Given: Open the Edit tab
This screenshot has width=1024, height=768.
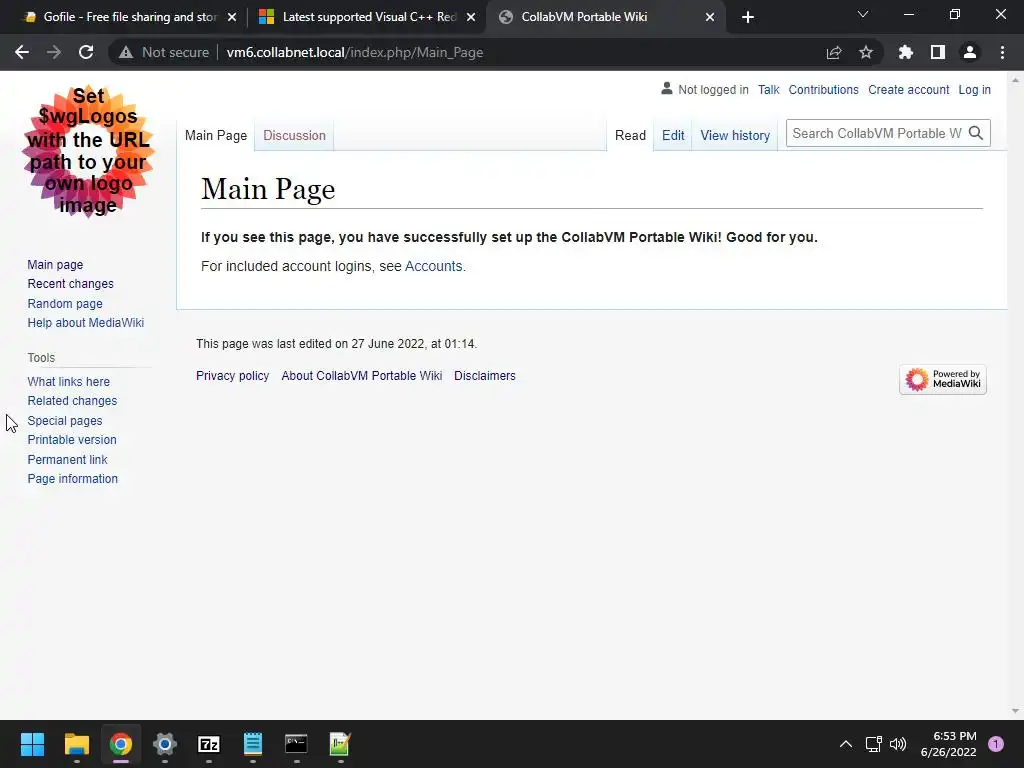Looking at the screenshot, I should pyautogui.click(x=673, y=135).
